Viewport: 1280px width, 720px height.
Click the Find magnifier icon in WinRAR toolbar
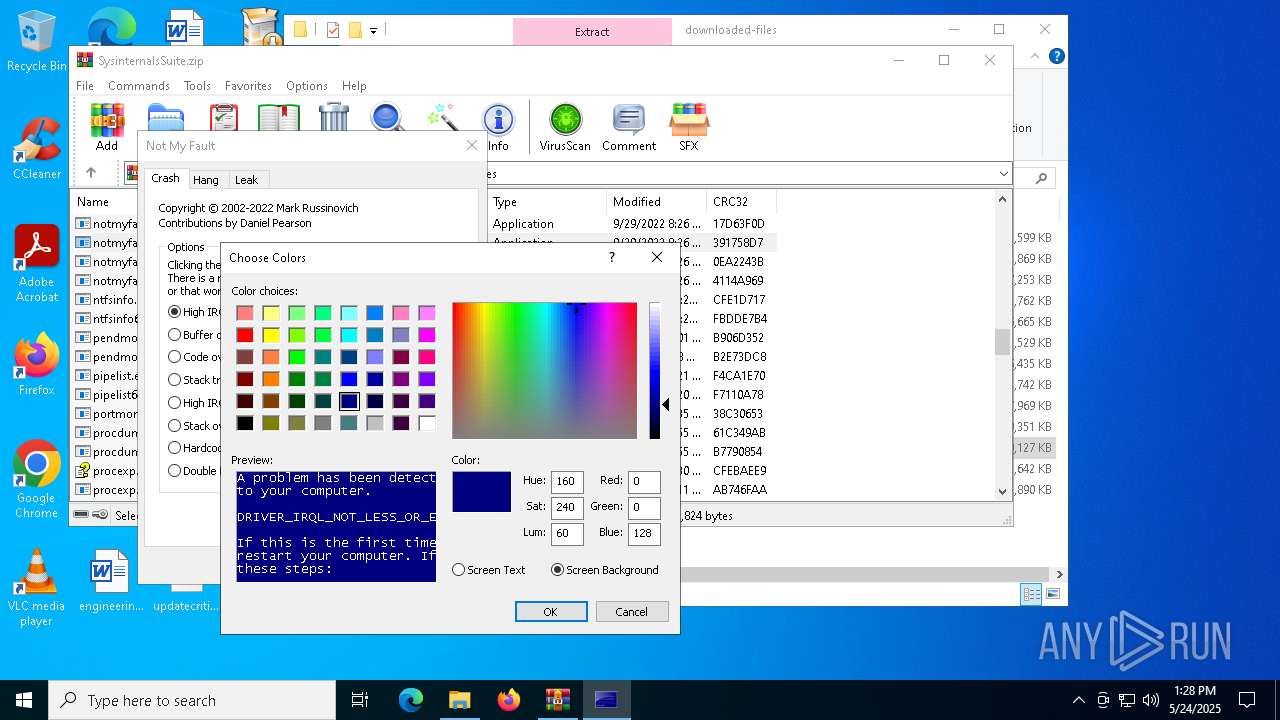(x=387, y=117)
